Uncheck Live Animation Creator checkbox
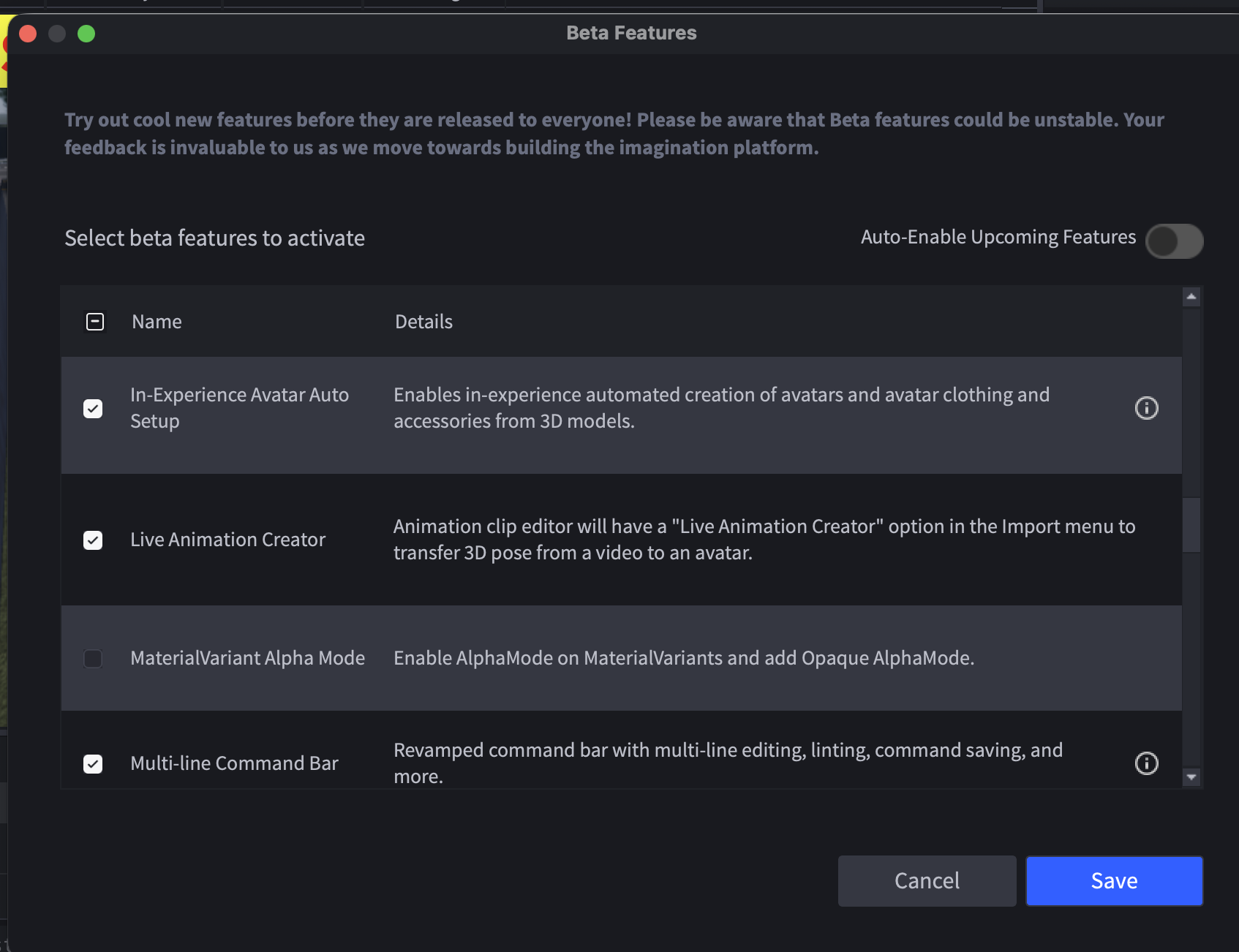This screenshot has height=952, width=1239. coord(93,540)
